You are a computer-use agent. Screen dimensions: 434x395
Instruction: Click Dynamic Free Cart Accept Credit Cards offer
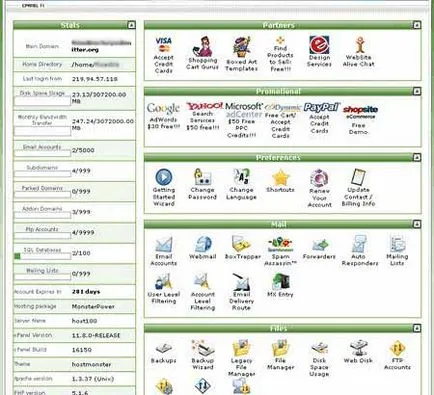[x=283, y=108]
